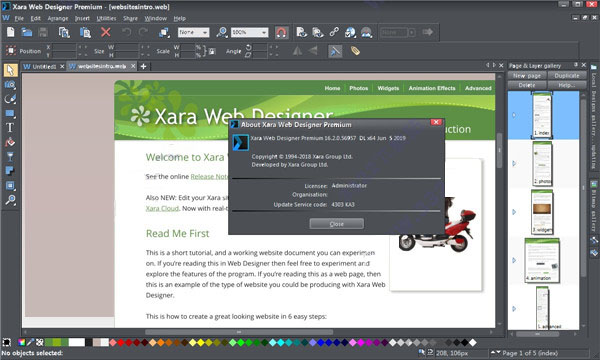Expand page 4 animation layers triangle
Image resolution: width=600 pixels, height=360 pixels.
coord(514,260)
